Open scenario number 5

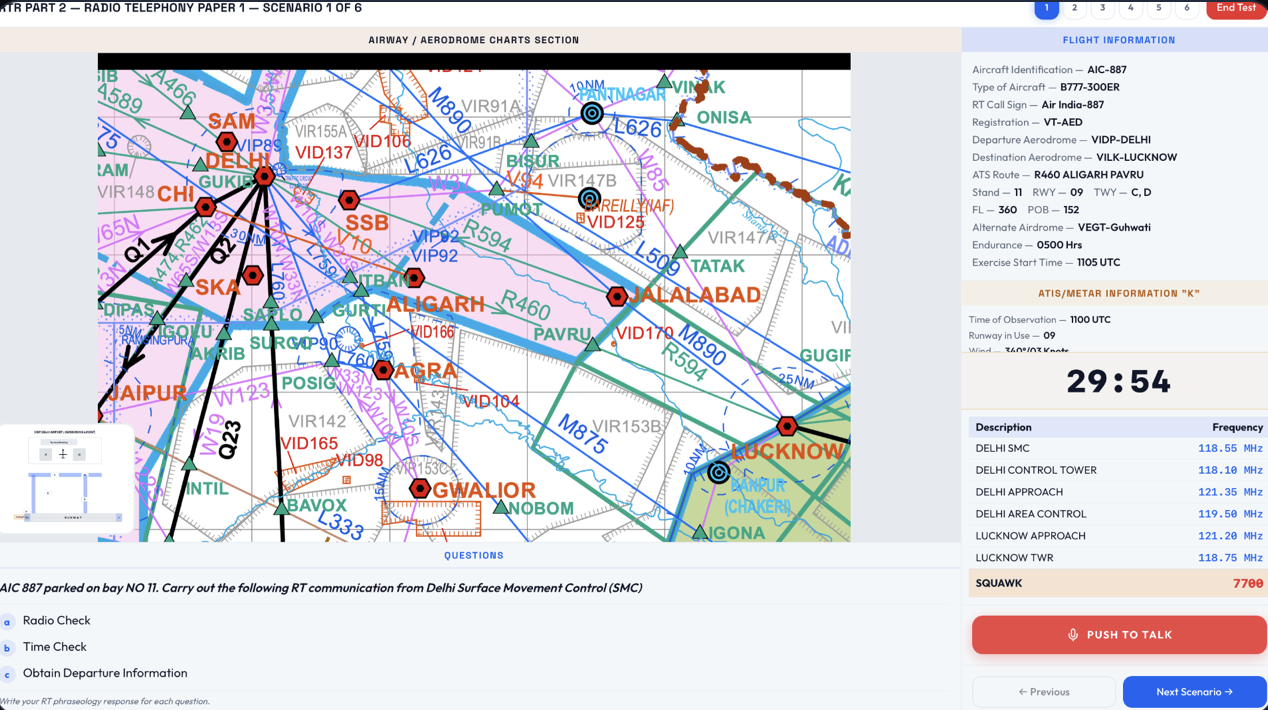coord(1158,9)
